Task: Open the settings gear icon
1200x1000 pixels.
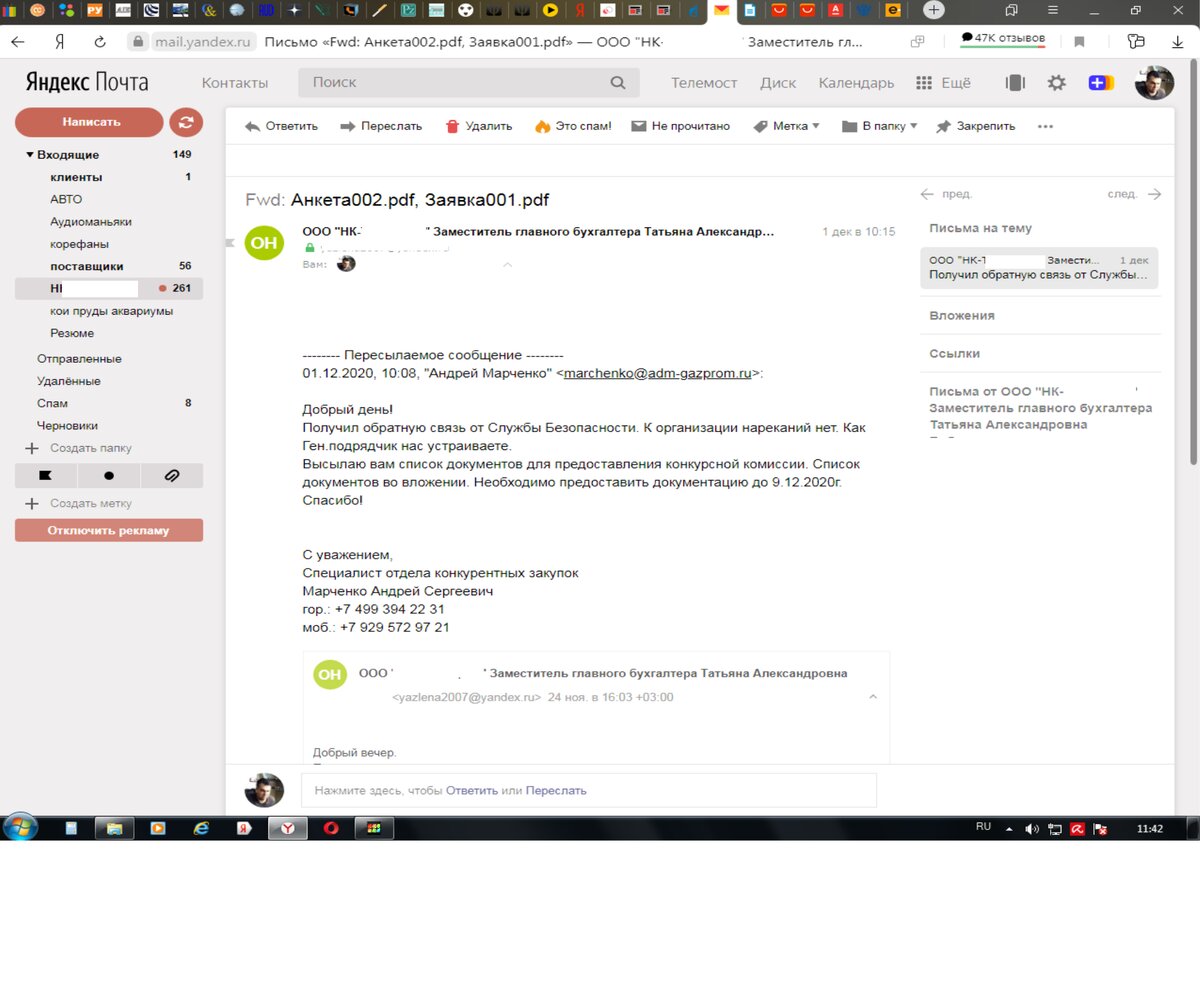Action: (1056, 83)
